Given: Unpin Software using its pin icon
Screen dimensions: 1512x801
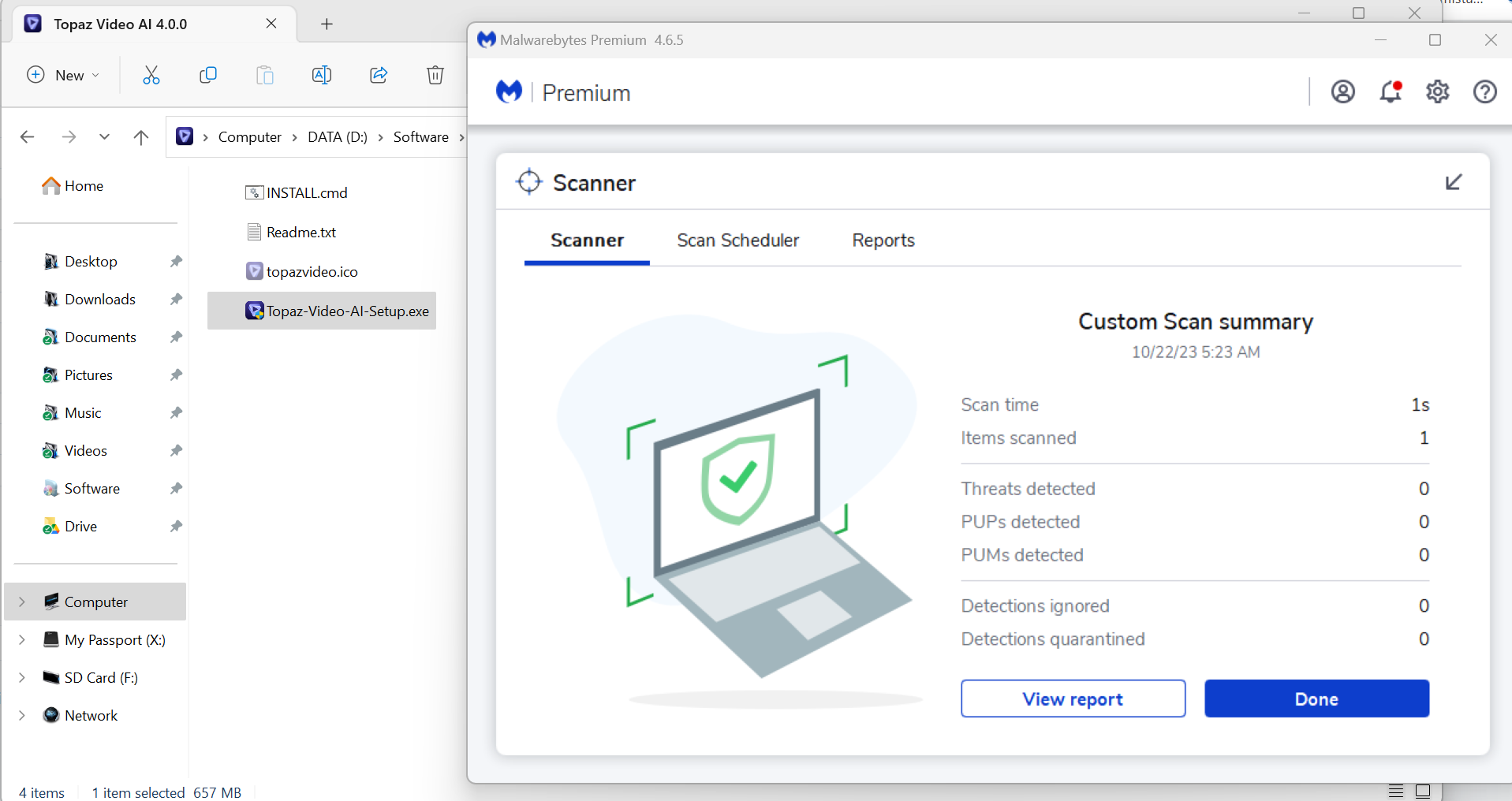Looking at the screenshot, I should [176, 488].
